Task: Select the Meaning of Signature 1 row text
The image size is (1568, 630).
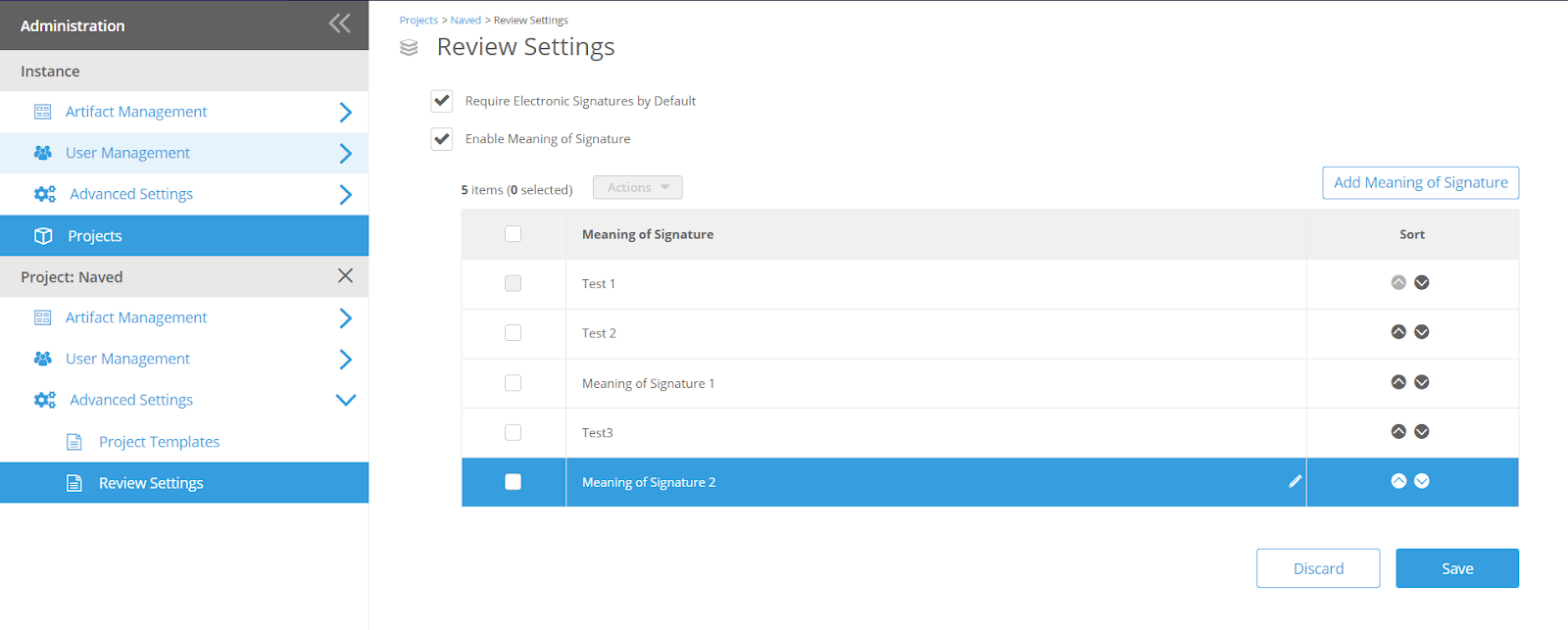Action: tap(648, 383)
